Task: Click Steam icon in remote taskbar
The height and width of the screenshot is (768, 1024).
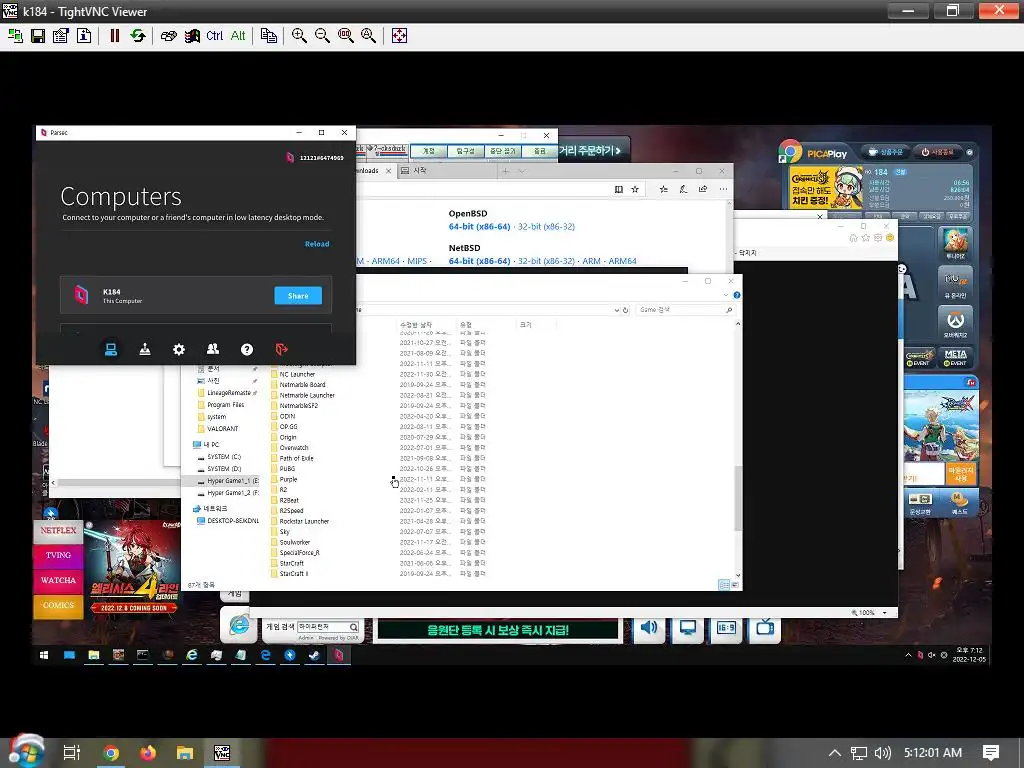Action: click(x=314, y=655)
